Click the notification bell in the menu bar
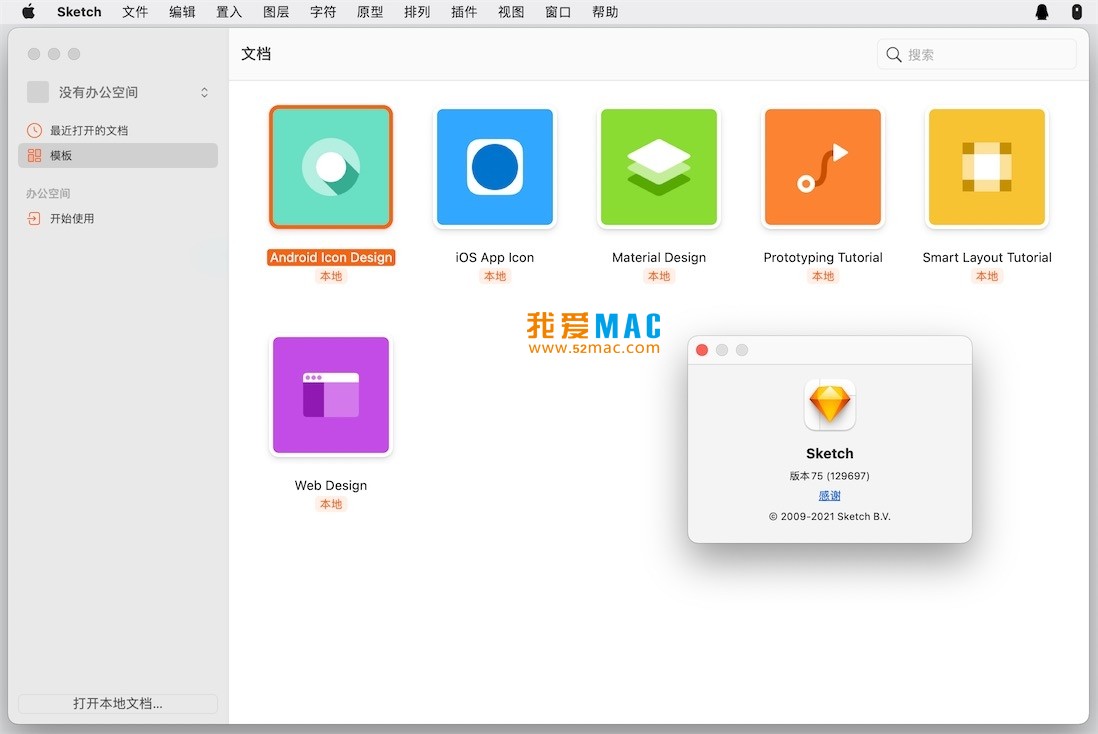 (1041, 12)
